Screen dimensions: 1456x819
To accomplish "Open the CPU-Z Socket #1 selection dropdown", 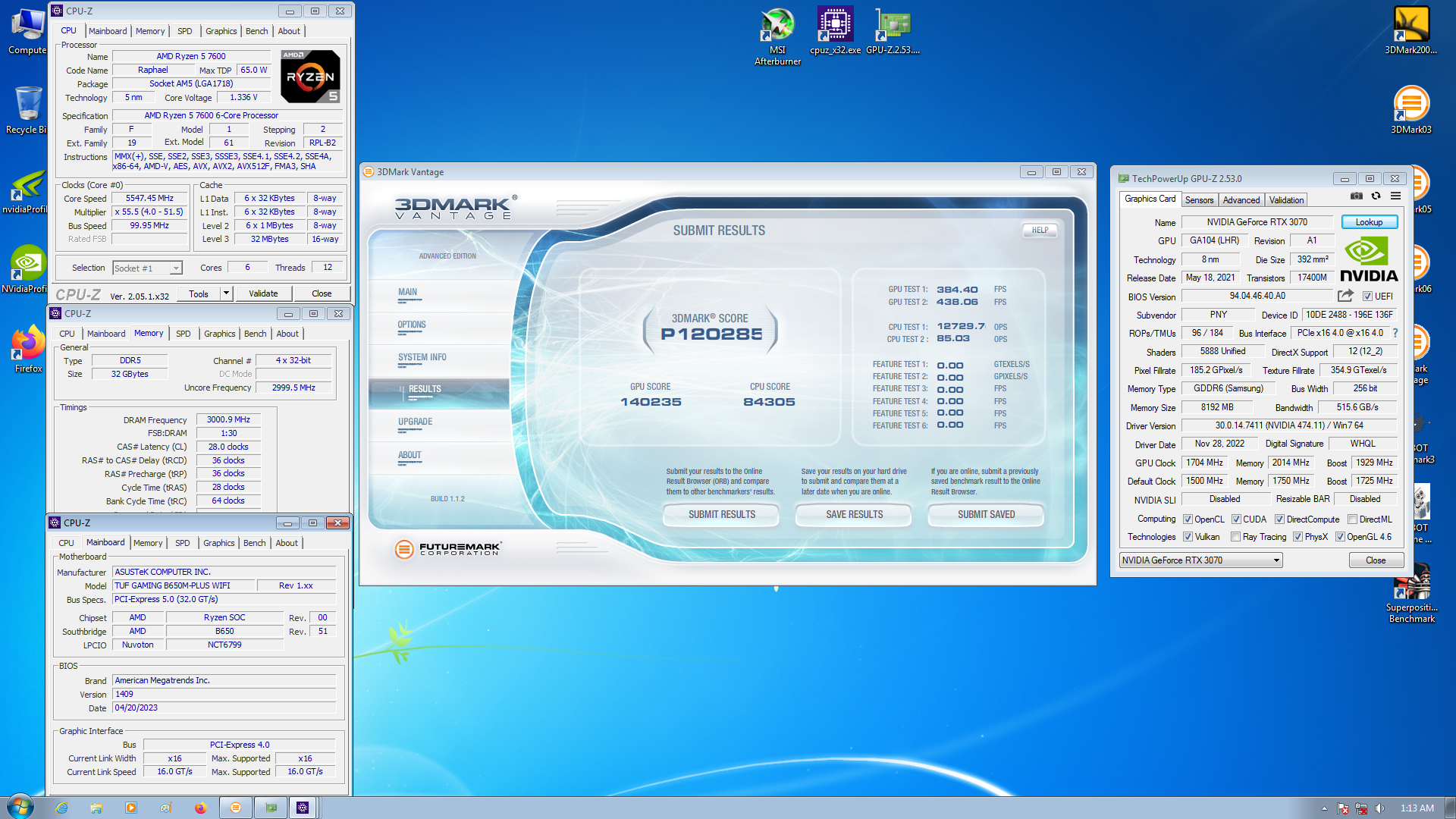I will (x=148, y=268).
